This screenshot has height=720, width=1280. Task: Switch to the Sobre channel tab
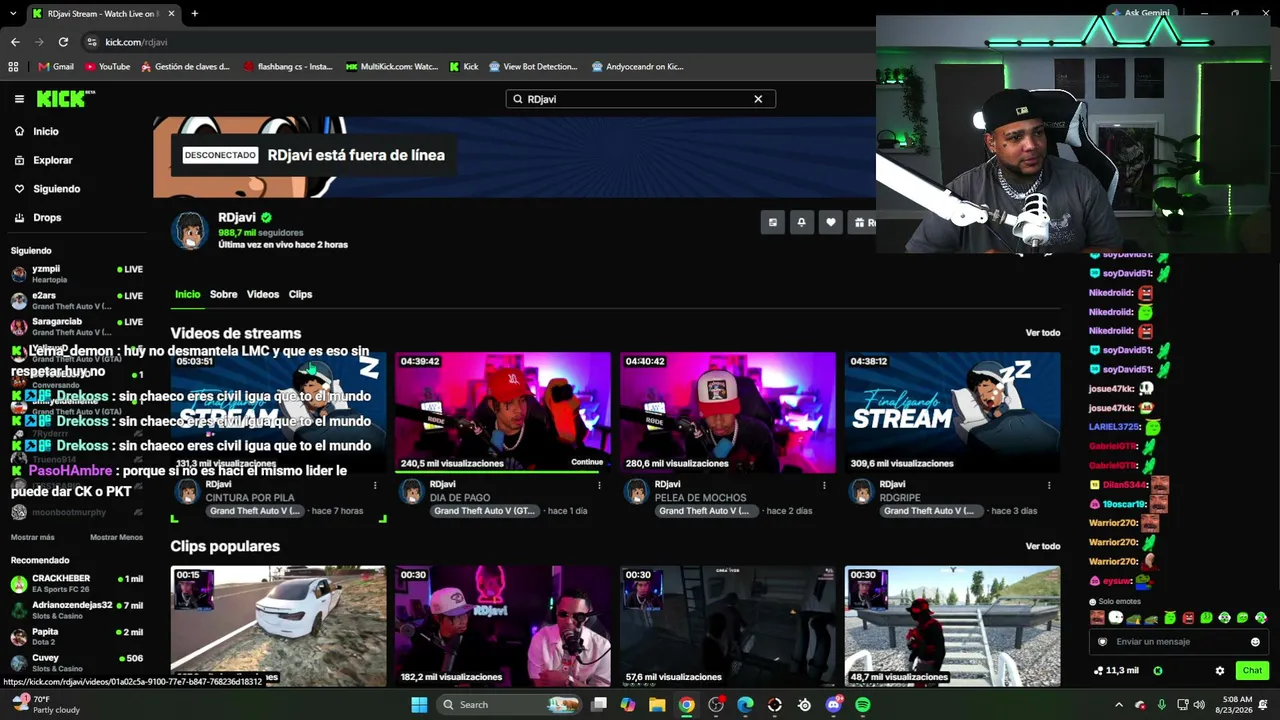[x=223, y=294]
